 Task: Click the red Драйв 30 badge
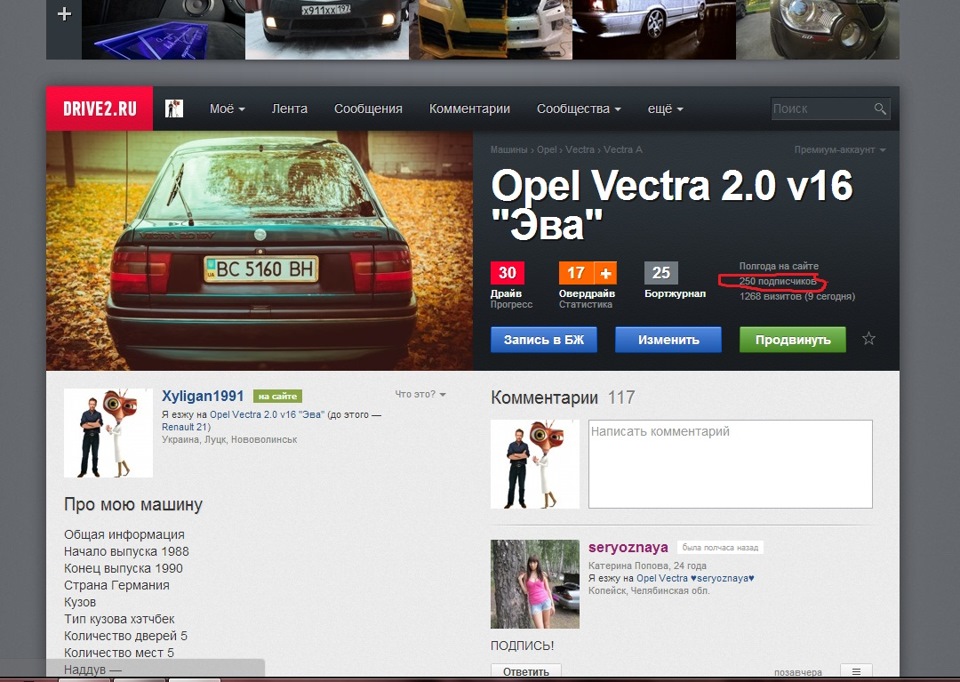508,273
